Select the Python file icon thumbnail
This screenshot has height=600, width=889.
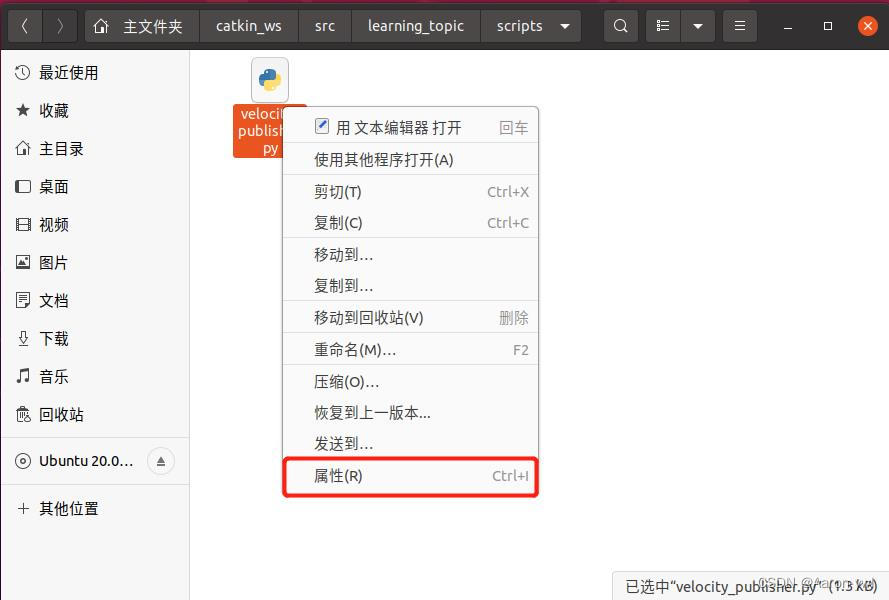tap(270, 80)
